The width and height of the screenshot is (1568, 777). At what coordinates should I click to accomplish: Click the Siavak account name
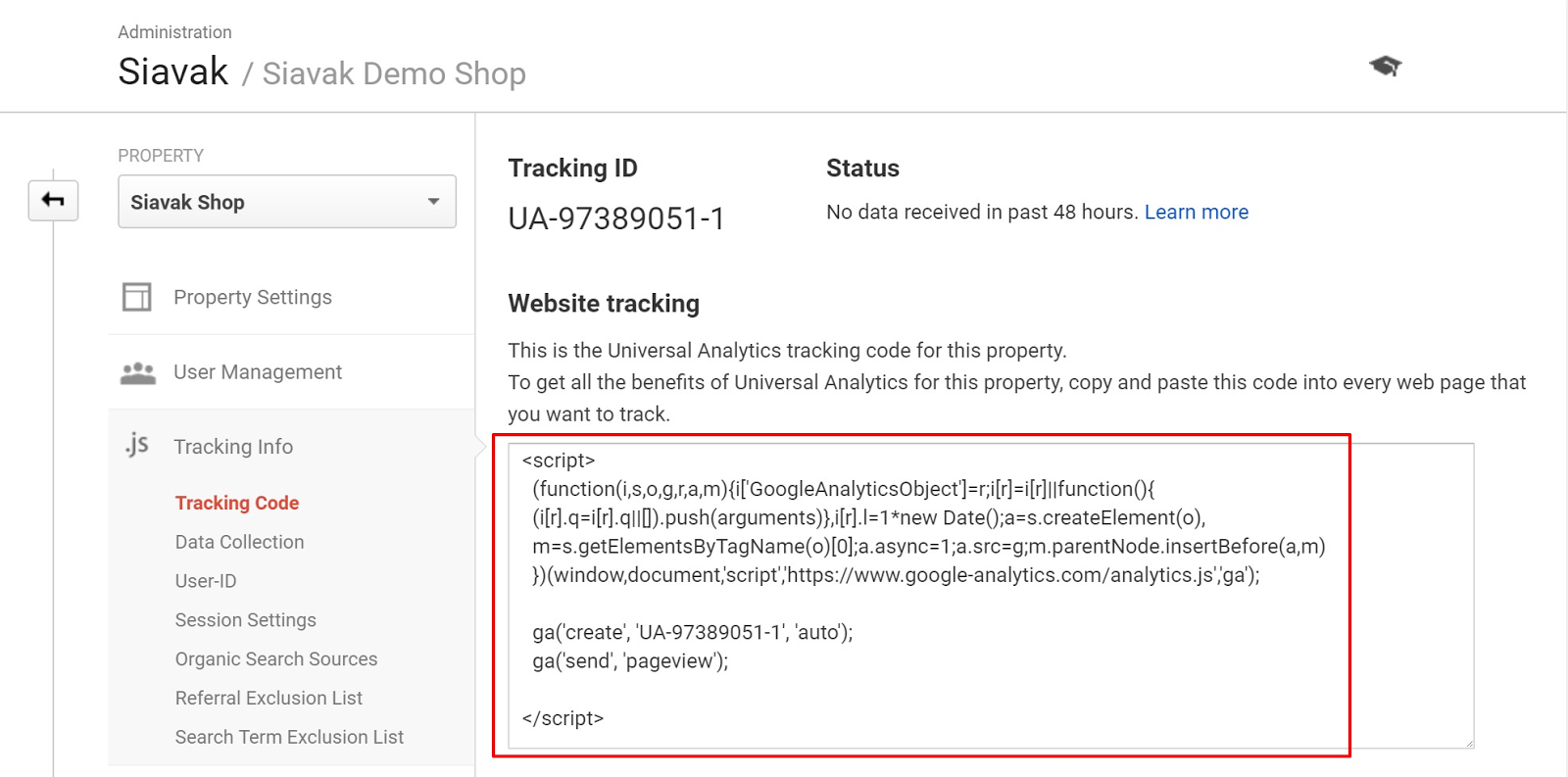(173, 72)
